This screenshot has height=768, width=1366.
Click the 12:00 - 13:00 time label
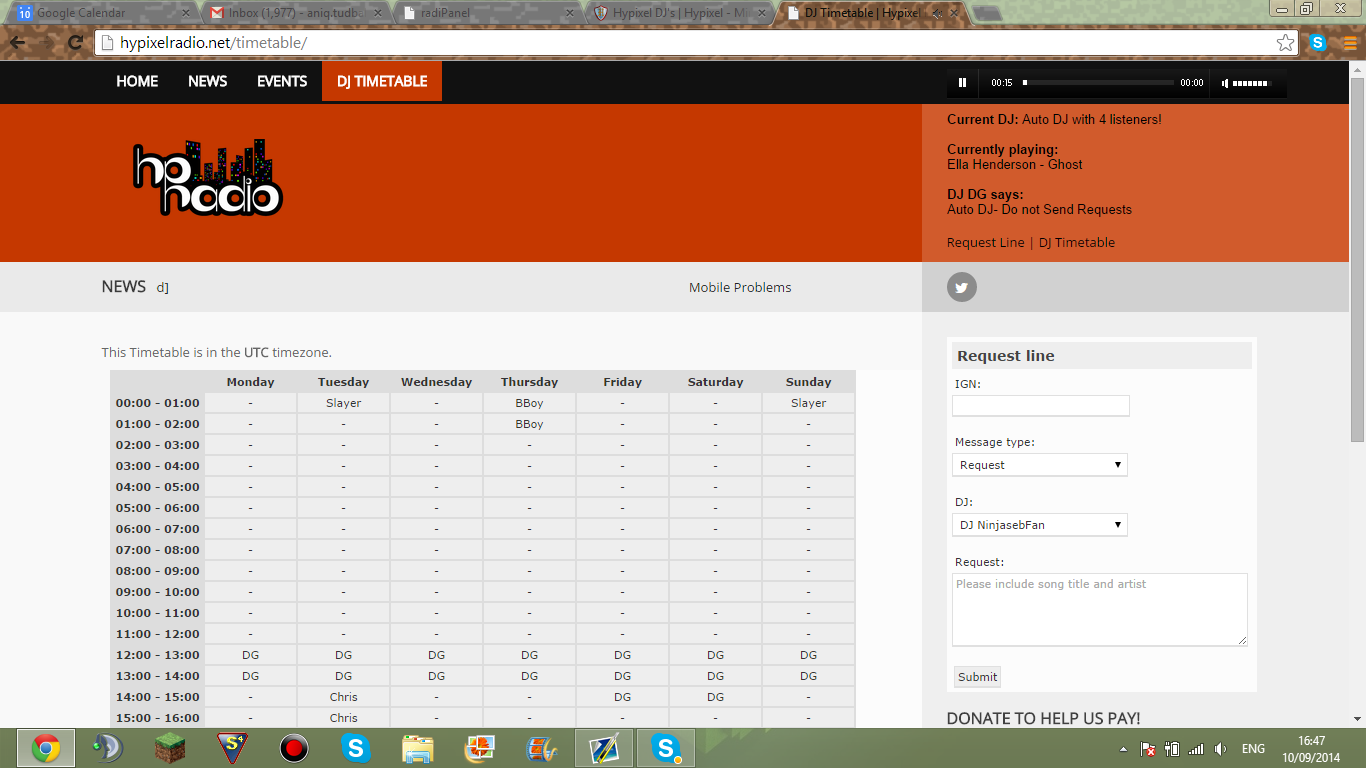[x=157, y=655]
